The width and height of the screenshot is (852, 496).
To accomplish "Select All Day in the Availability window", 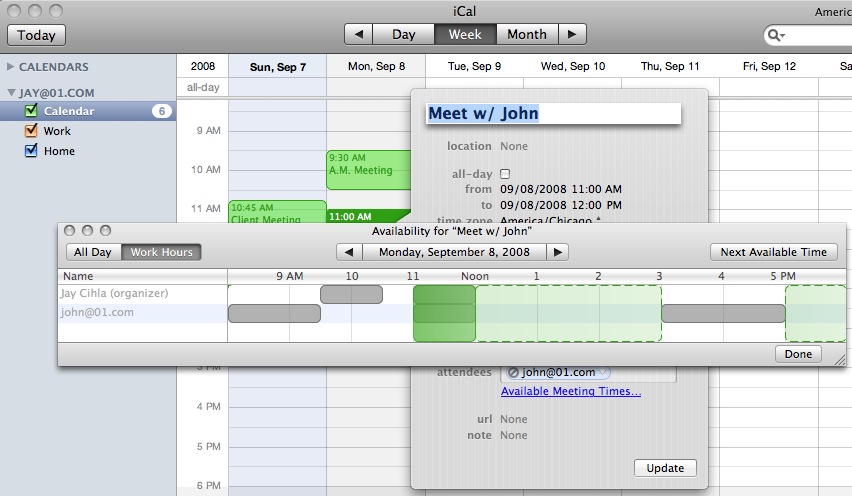I will pos(93,252).
